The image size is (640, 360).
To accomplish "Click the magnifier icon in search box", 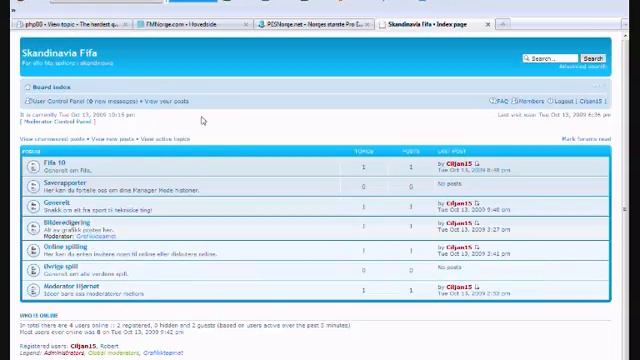I will (527, 58).
